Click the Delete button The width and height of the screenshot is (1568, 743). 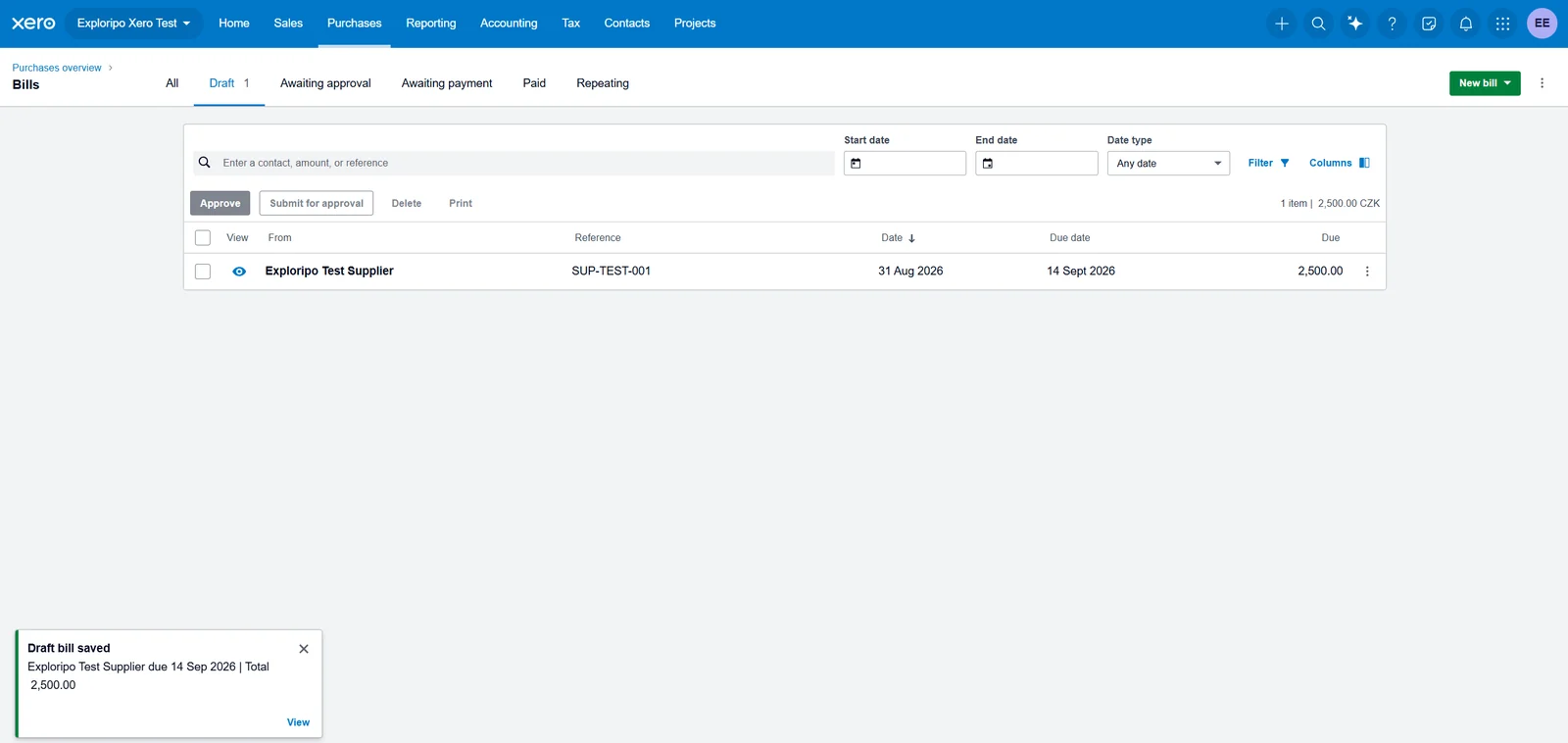coord(407,203)
